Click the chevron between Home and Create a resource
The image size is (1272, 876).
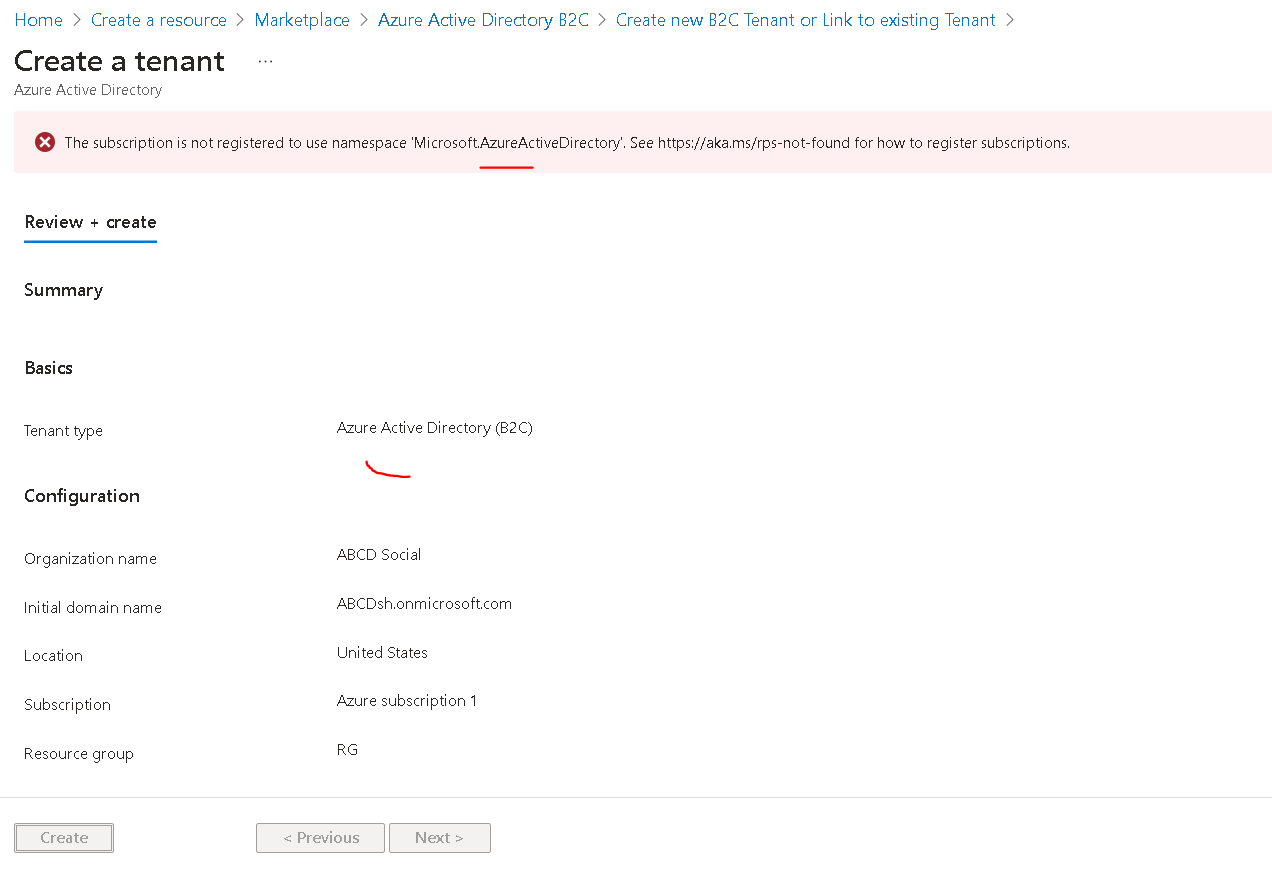(76, 19)
